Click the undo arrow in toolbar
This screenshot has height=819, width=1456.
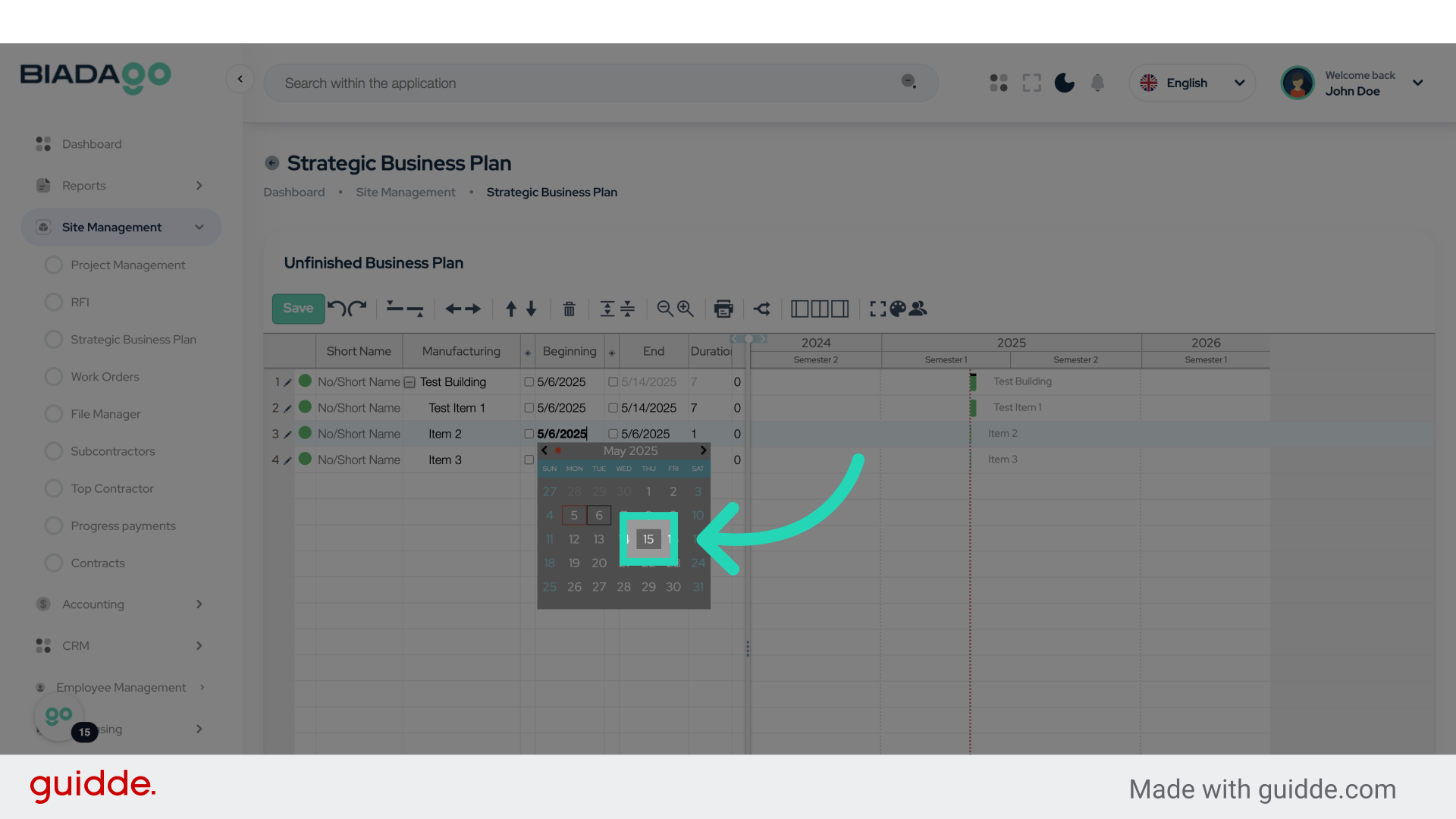tap(336, 308)
